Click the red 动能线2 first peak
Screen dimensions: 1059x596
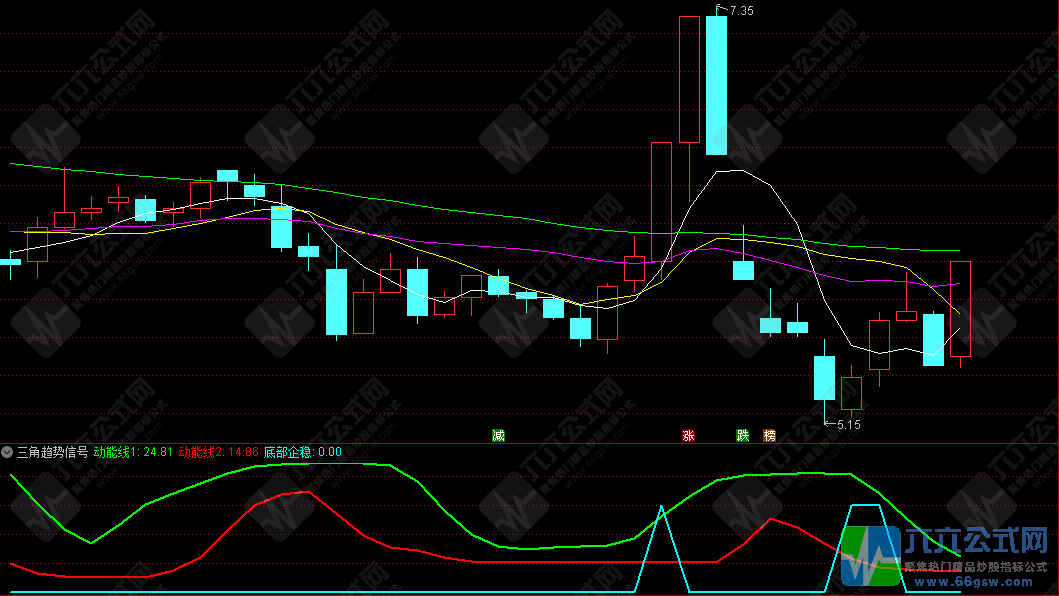click(305, 492)
